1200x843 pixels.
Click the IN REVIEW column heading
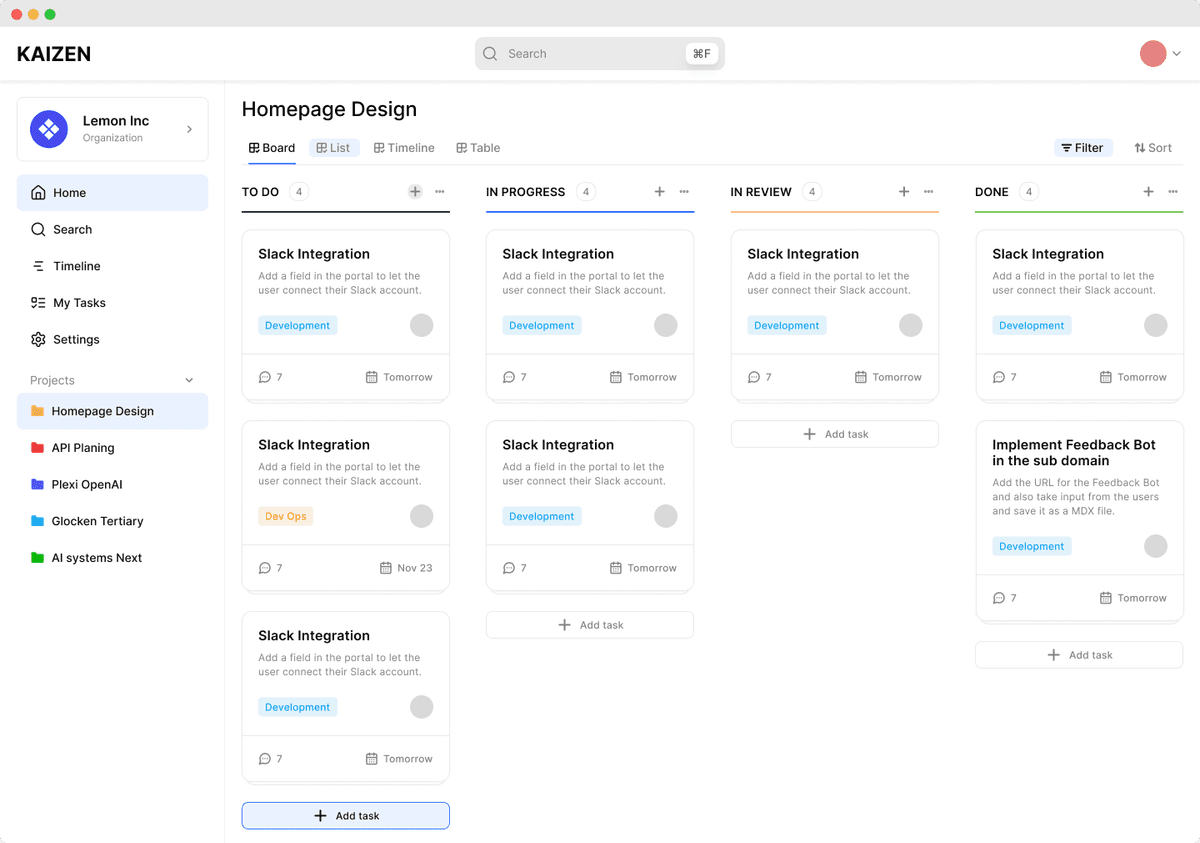tap(761, 192)
